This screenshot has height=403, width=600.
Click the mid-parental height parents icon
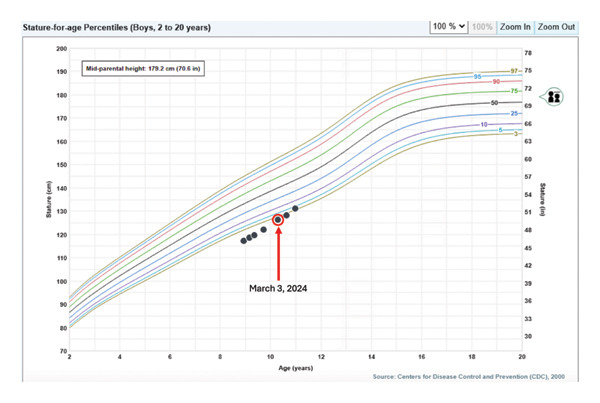pos(553,97)
